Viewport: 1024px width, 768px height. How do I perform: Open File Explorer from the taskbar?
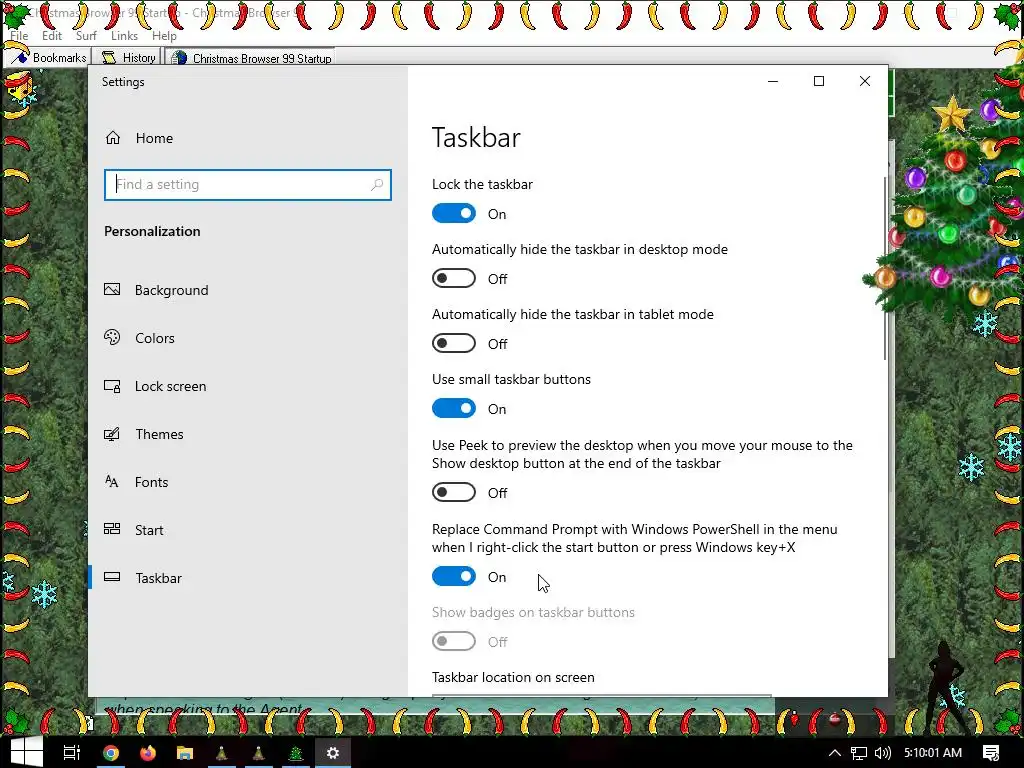point(185,752)
